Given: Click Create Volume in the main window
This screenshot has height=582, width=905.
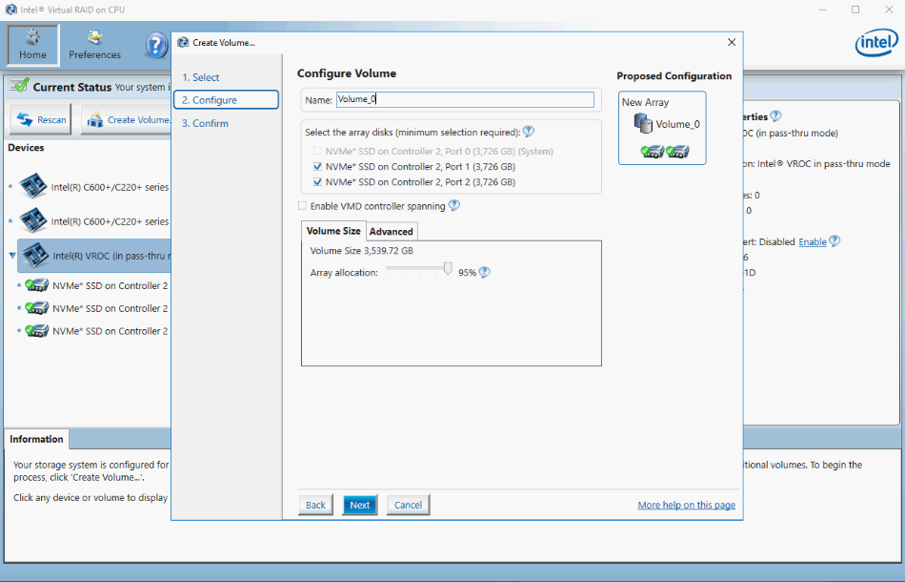Looking at the screenshot, I should click(x=127, y=120).
